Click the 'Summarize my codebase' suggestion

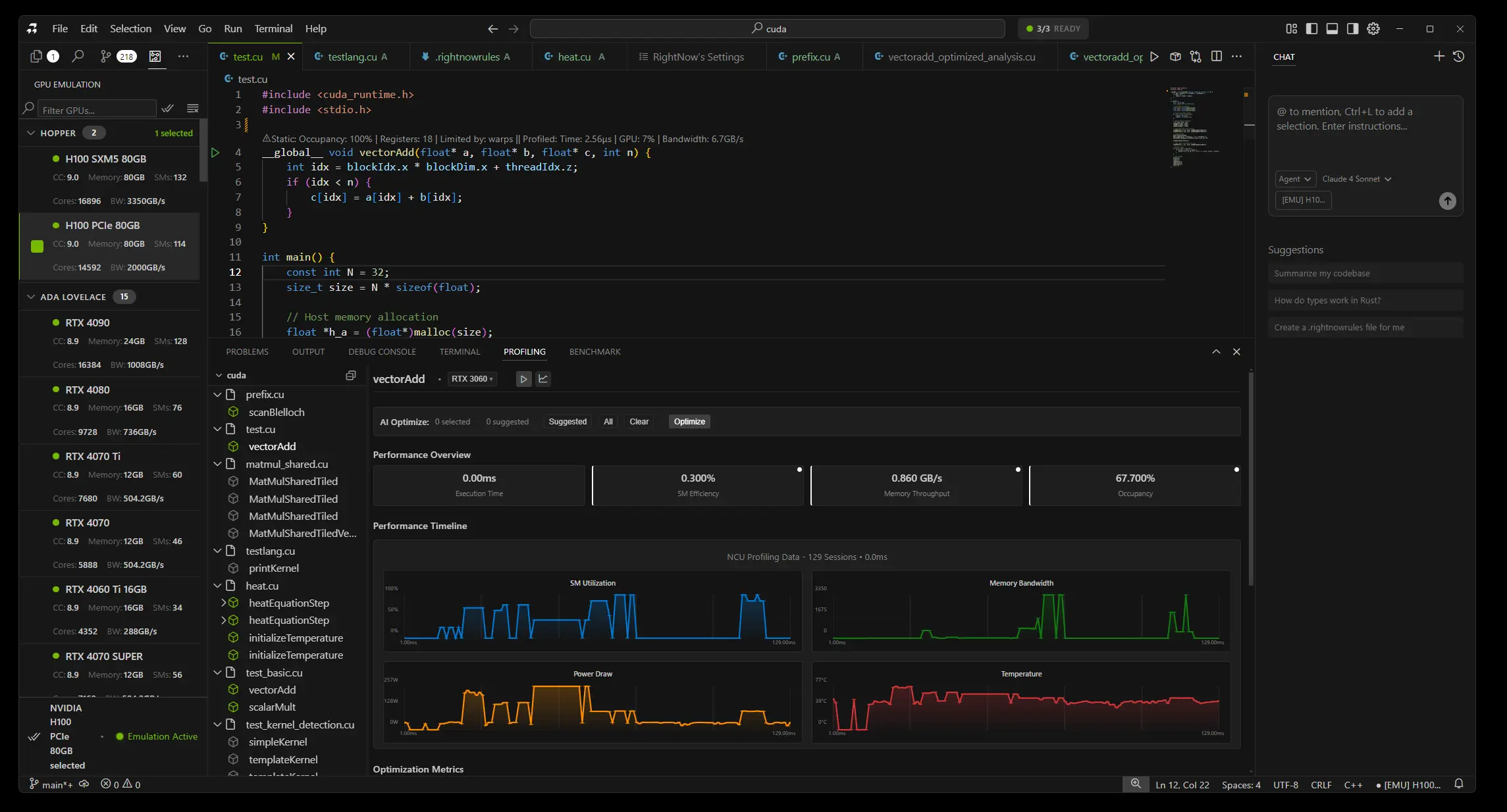coord(1321,272)
